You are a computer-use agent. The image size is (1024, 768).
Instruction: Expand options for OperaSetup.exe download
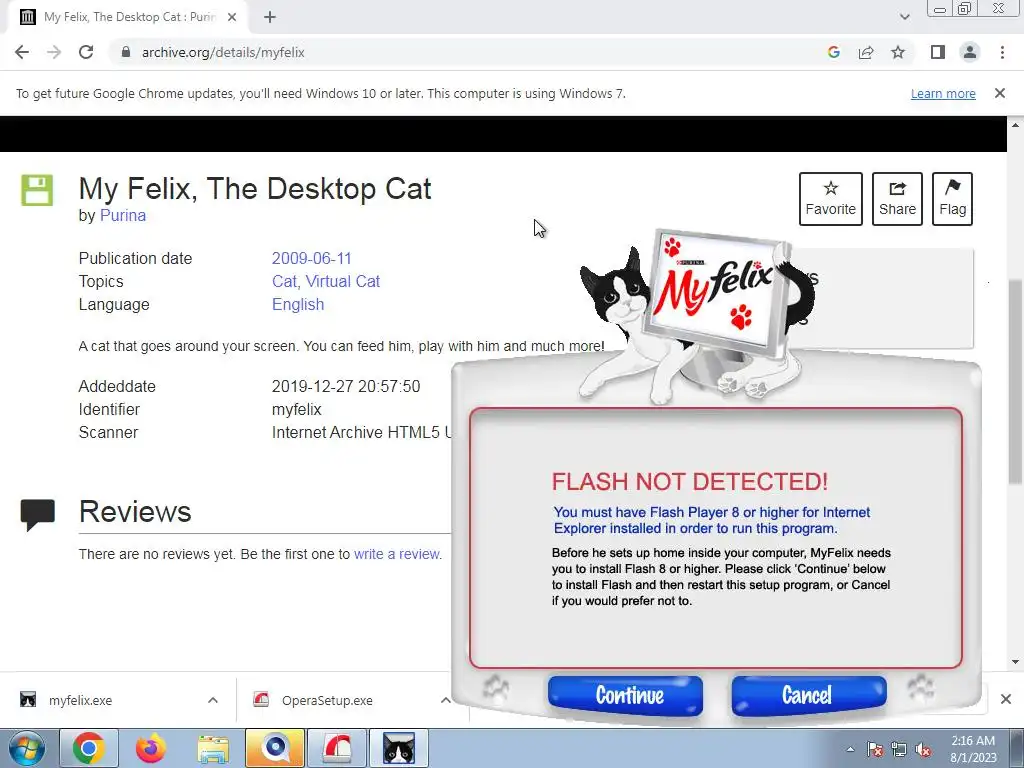445,700
